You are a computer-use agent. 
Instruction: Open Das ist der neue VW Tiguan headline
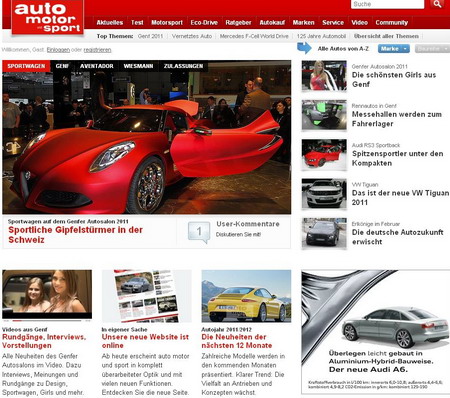pyautogui.click(x=400, y=197)
